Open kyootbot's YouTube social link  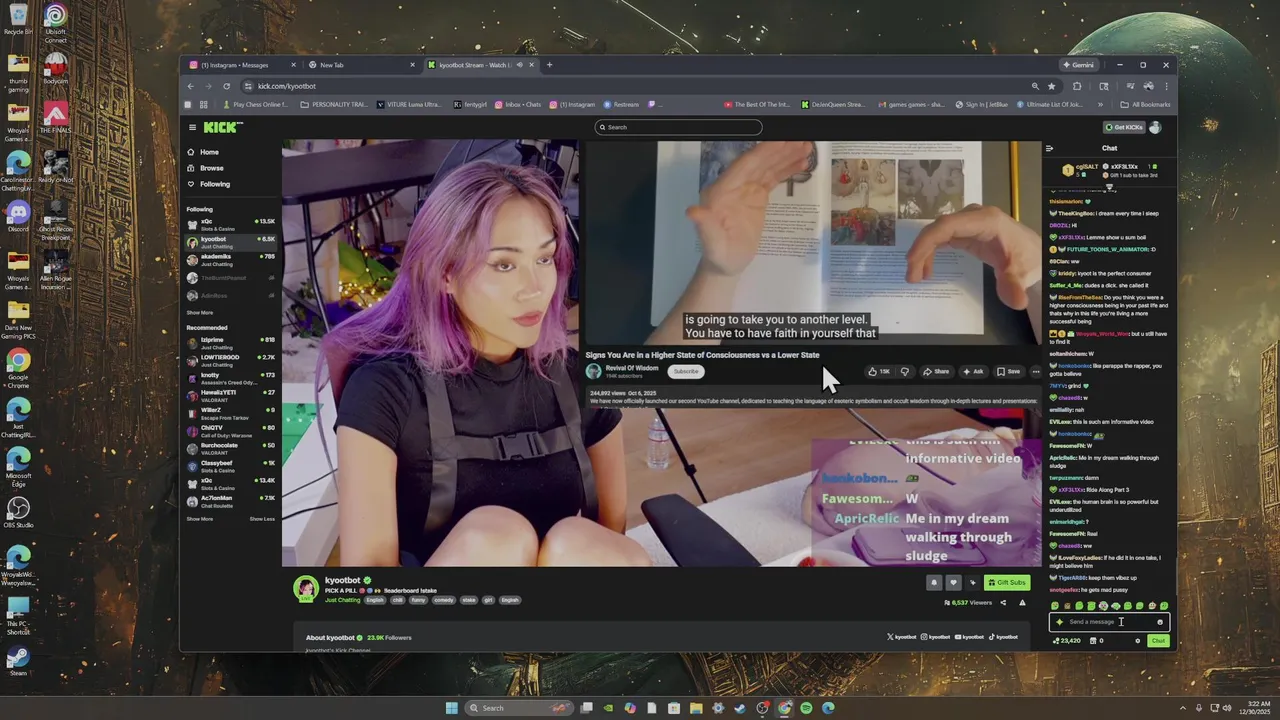click(970, 637)
